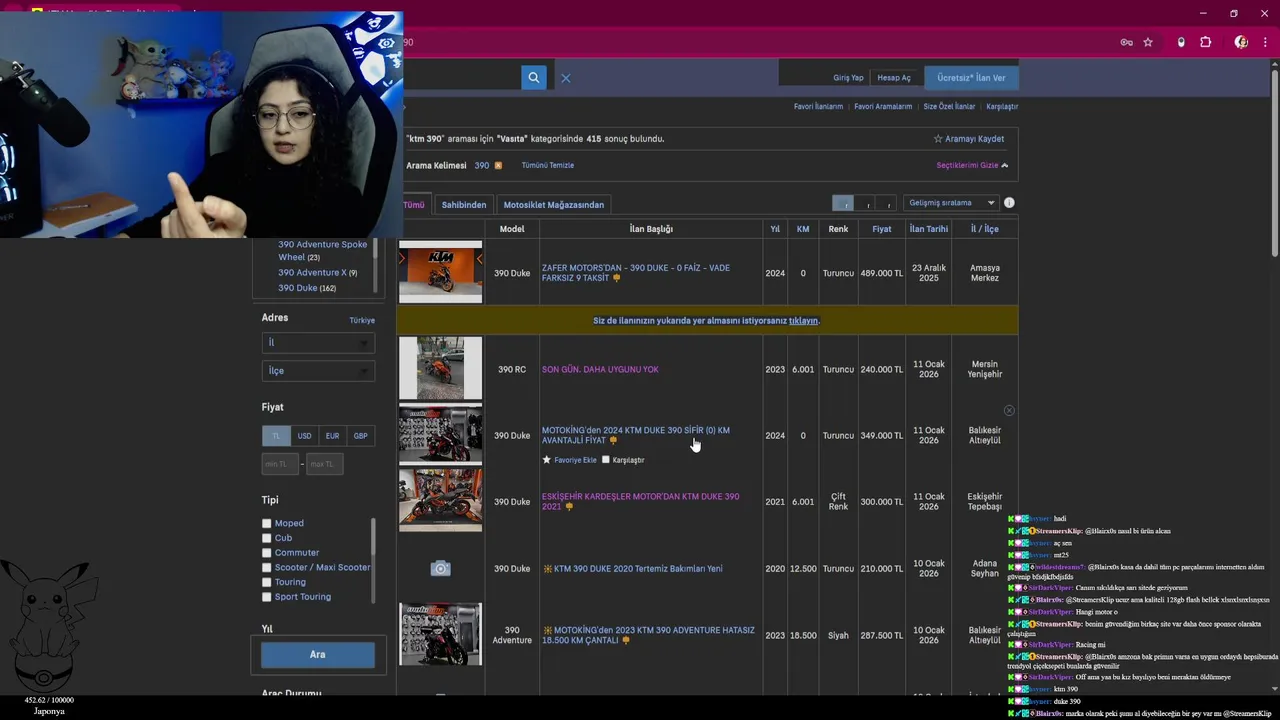Image resolution: width=1280 pixels, height=720 pixels.
Task: Select the first list view mode icon
Action: (843, 203)
